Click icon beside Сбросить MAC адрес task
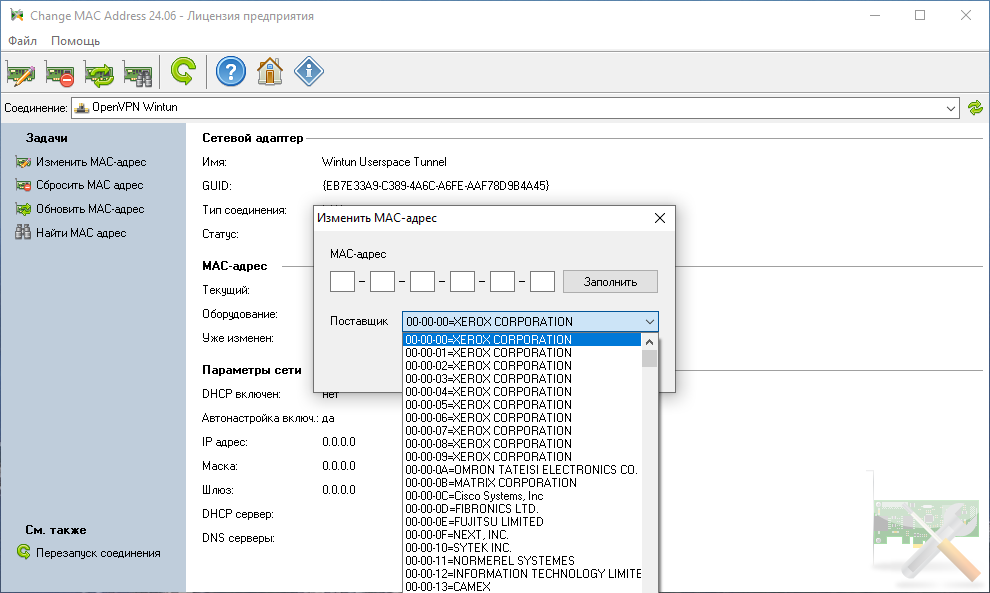Screen dimensions: 990x593 pyautogui.click(x=23, y=186)
